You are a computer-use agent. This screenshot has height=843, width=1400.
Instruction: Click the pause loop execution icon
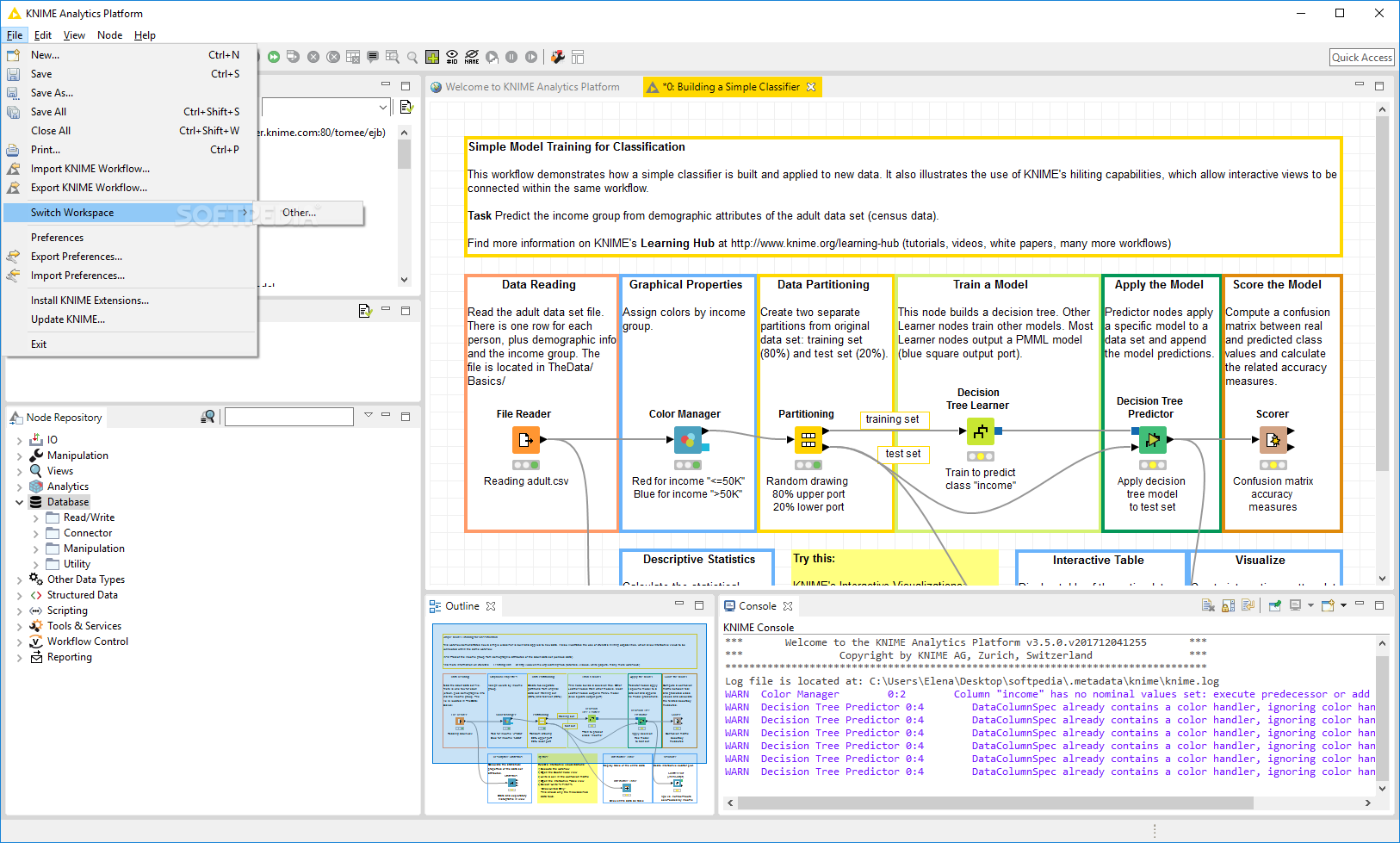(x=511, y=57)
